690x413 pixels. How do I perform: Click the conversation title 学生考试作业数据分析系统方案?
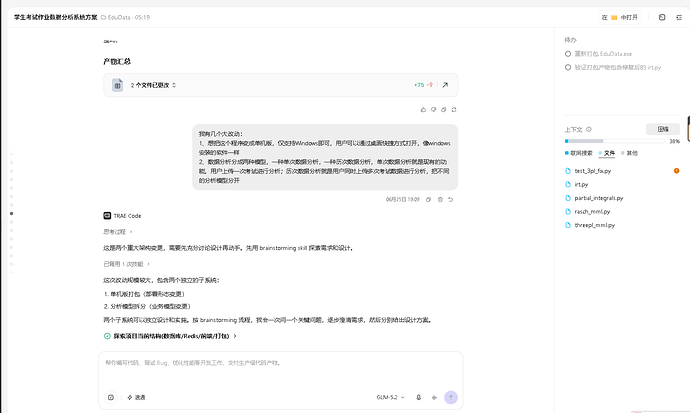pyautogui.click(x=55, y=17)
